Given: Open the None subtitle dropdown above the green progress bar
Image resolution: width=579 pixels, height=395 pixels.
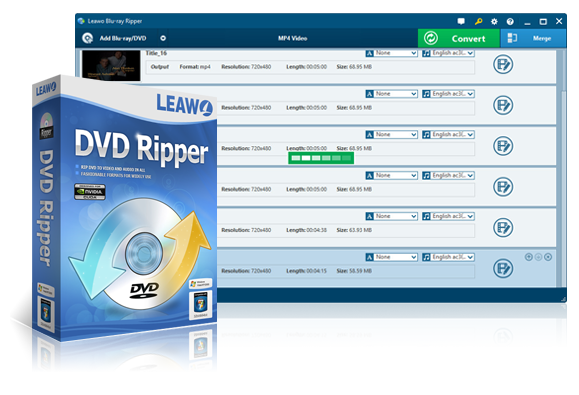Looking at the screenshot, I should [x=396, y=135].
